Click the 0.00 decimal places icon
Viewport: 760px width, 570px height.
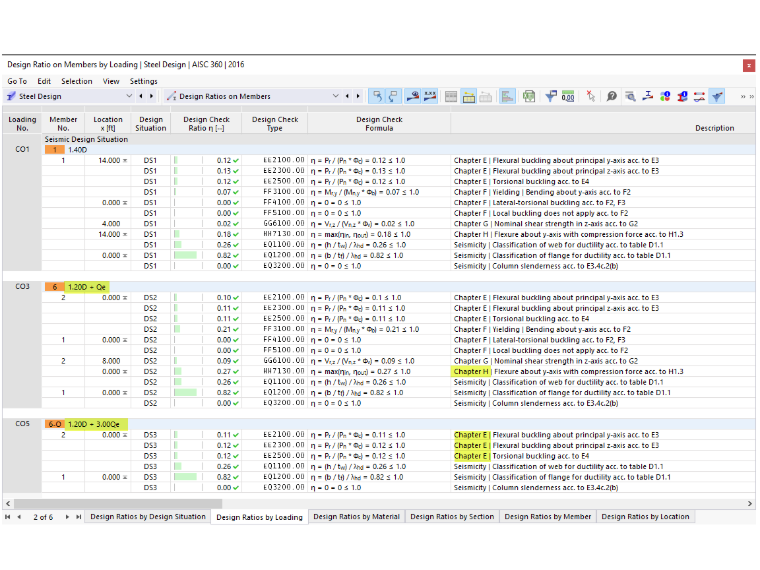pos(568,96)
